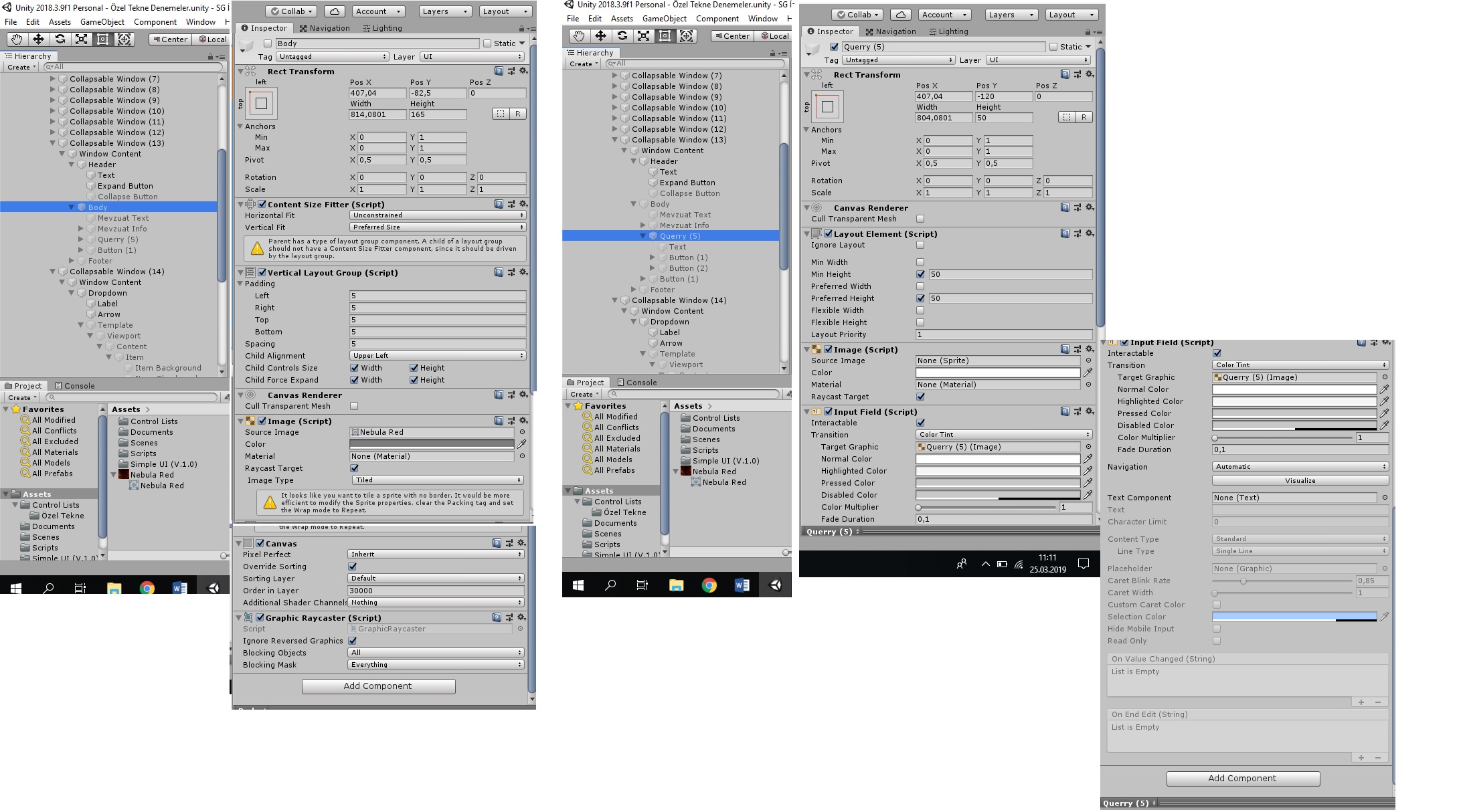
Task: Open gear menu of Layout Element component
Action: coord(1090,233)
